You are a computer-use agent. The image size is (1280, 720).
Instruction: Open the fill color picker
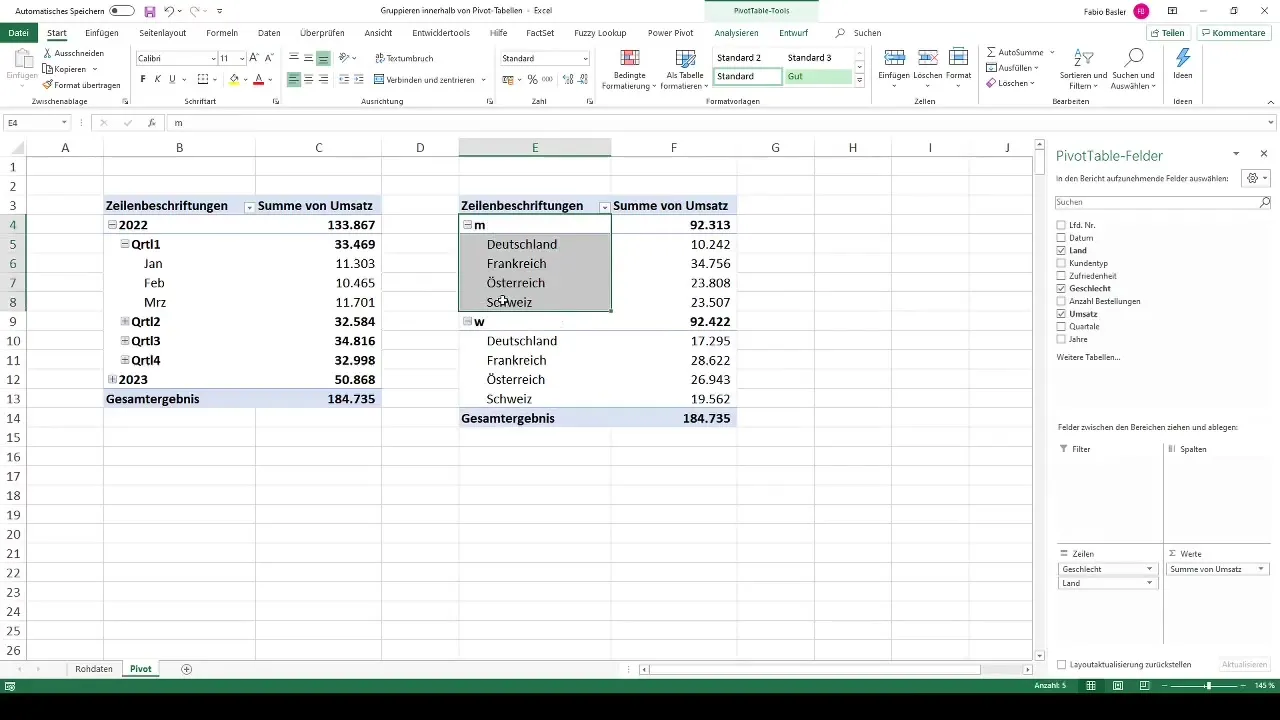(247, 79)
